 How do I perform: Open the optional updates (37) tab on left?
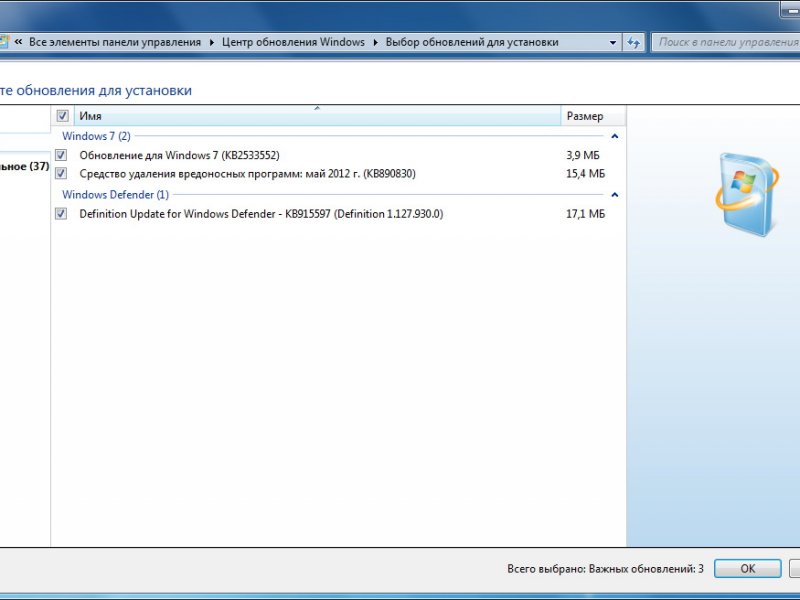(24, 166)
